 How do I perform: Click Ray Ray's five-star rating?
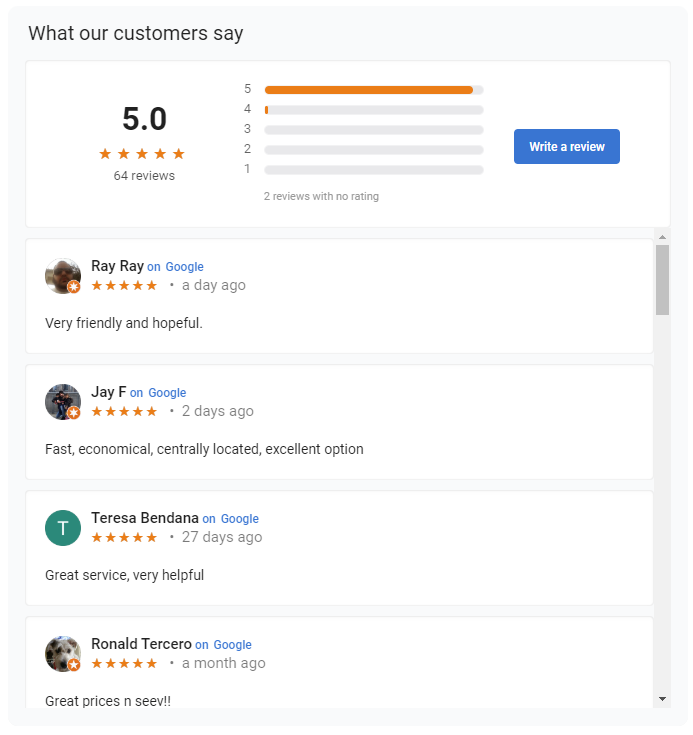coord(124,285)
